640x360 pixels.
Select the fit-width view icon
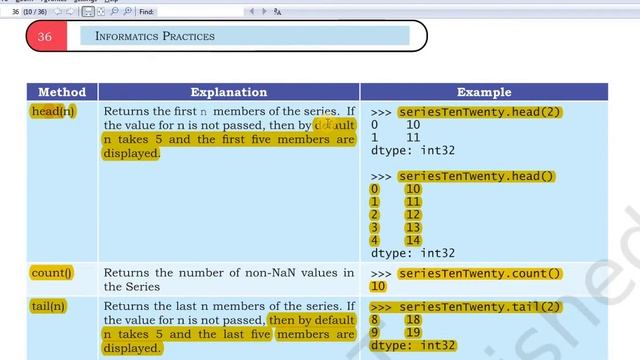88,12
